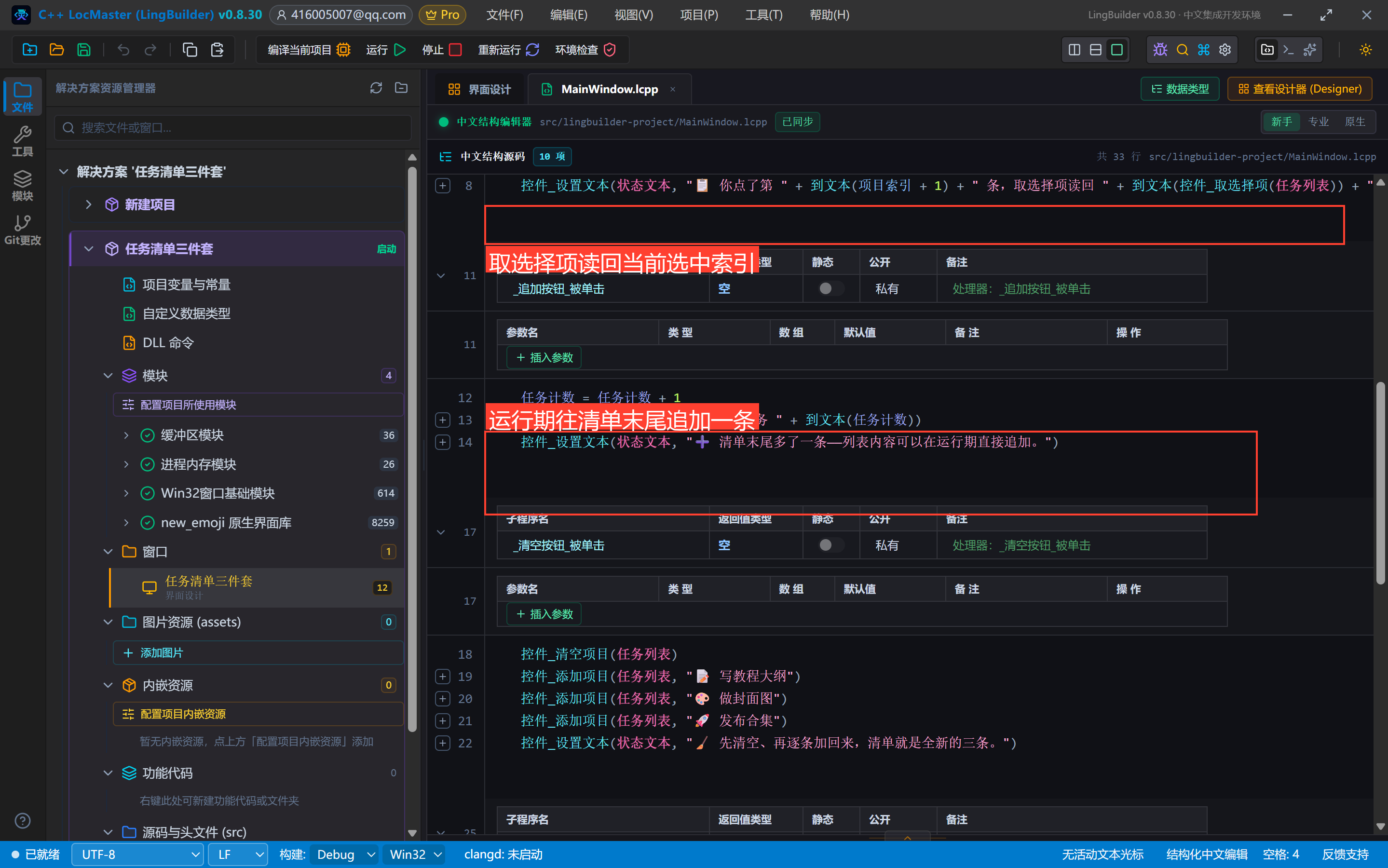Click the 搜索文件或窗口 search field
1388x868 pixels.
click(x=233, y=127)
